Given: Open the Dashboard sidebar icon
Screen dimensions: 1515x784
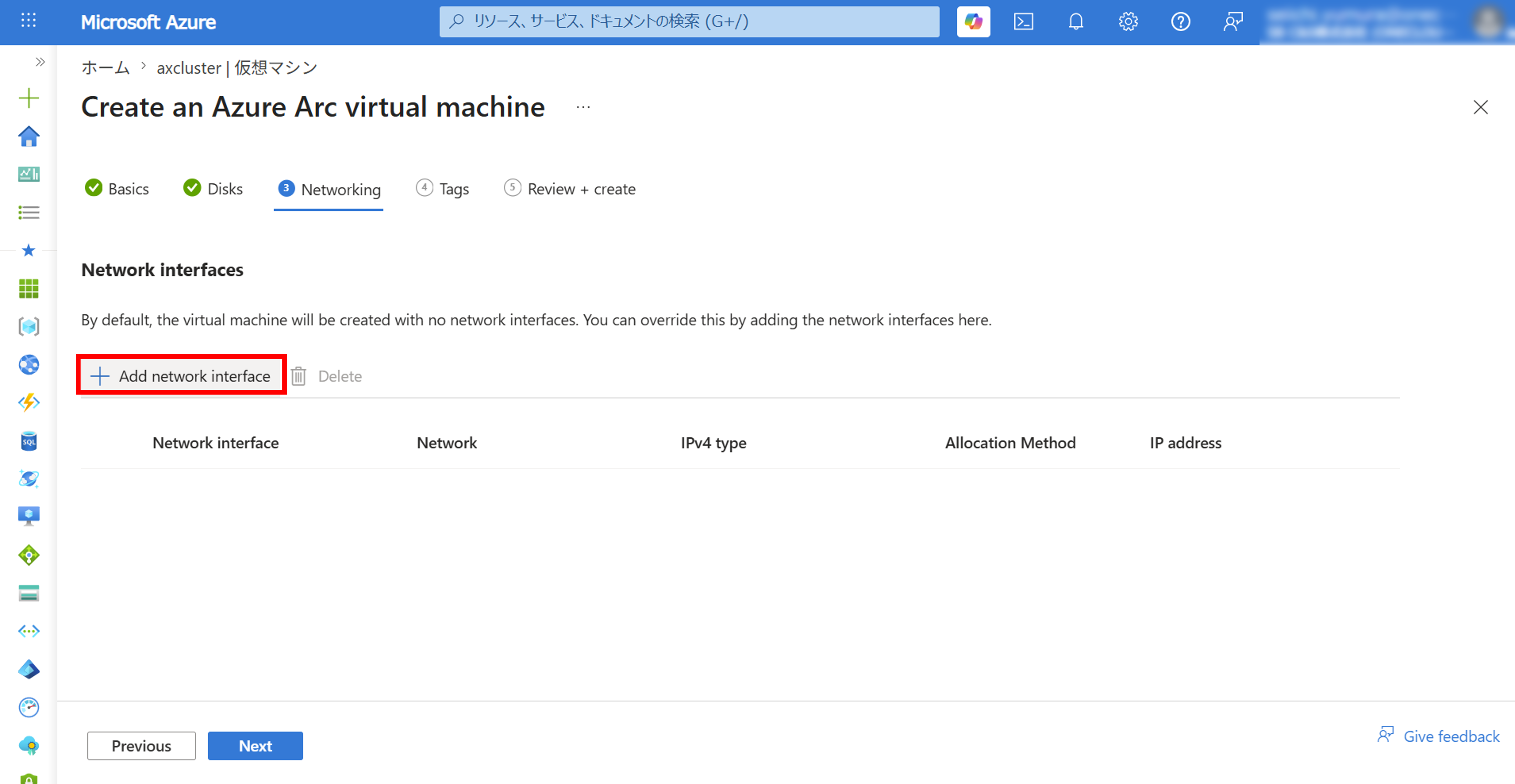Looking at the screenshot, I should [28, 174].
